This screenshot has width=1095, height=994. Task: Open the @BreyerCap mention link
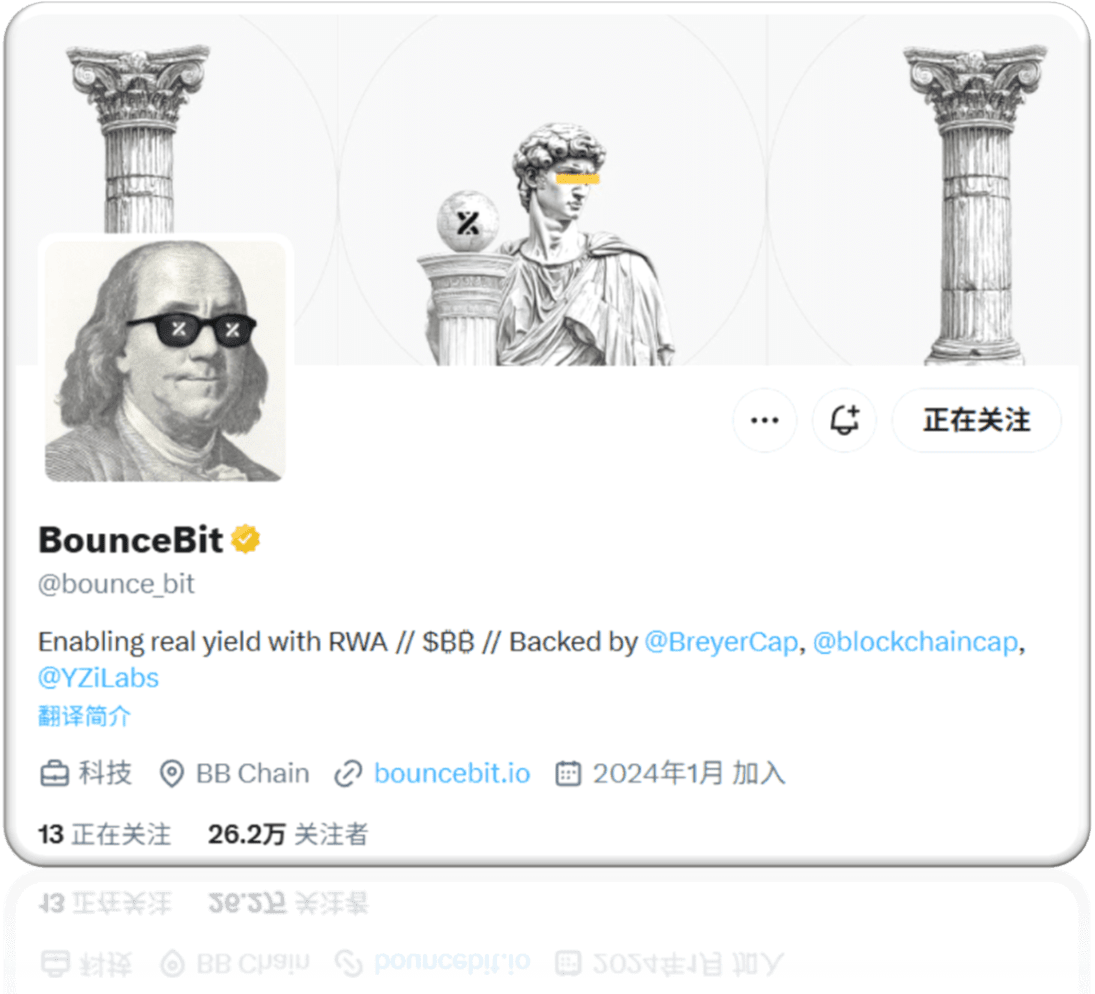pos(721,641)
